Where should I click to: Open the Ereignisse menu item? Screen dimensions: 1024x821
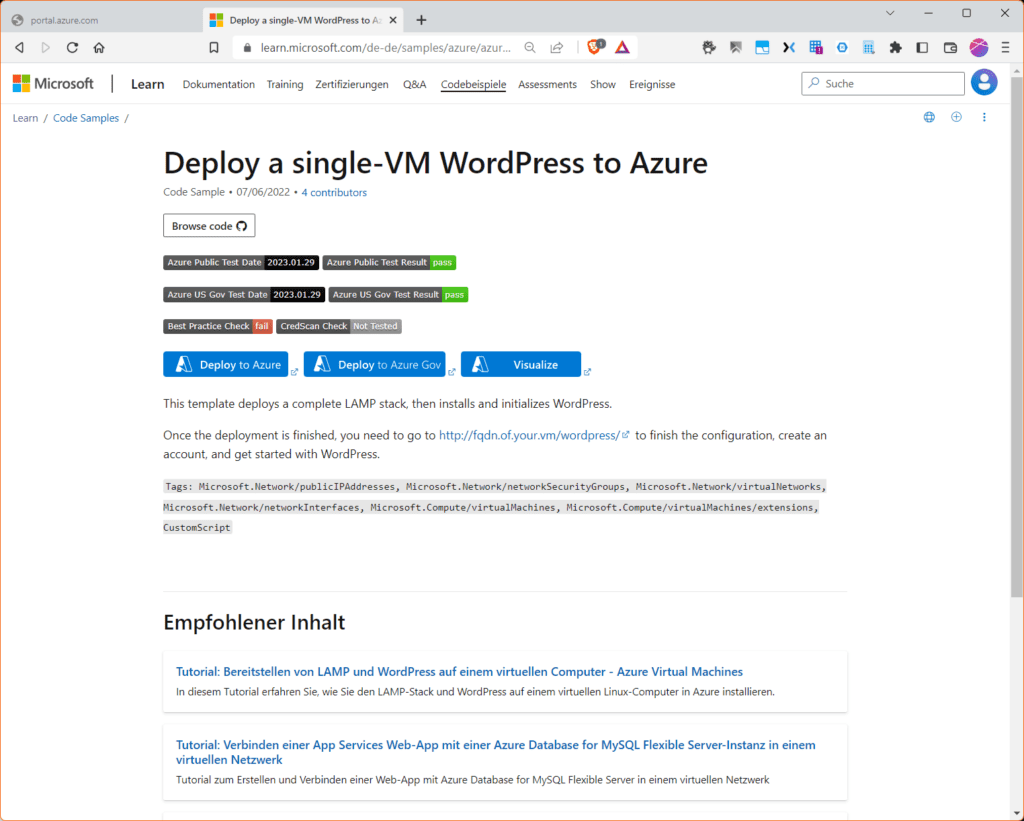tap(652, 84)
